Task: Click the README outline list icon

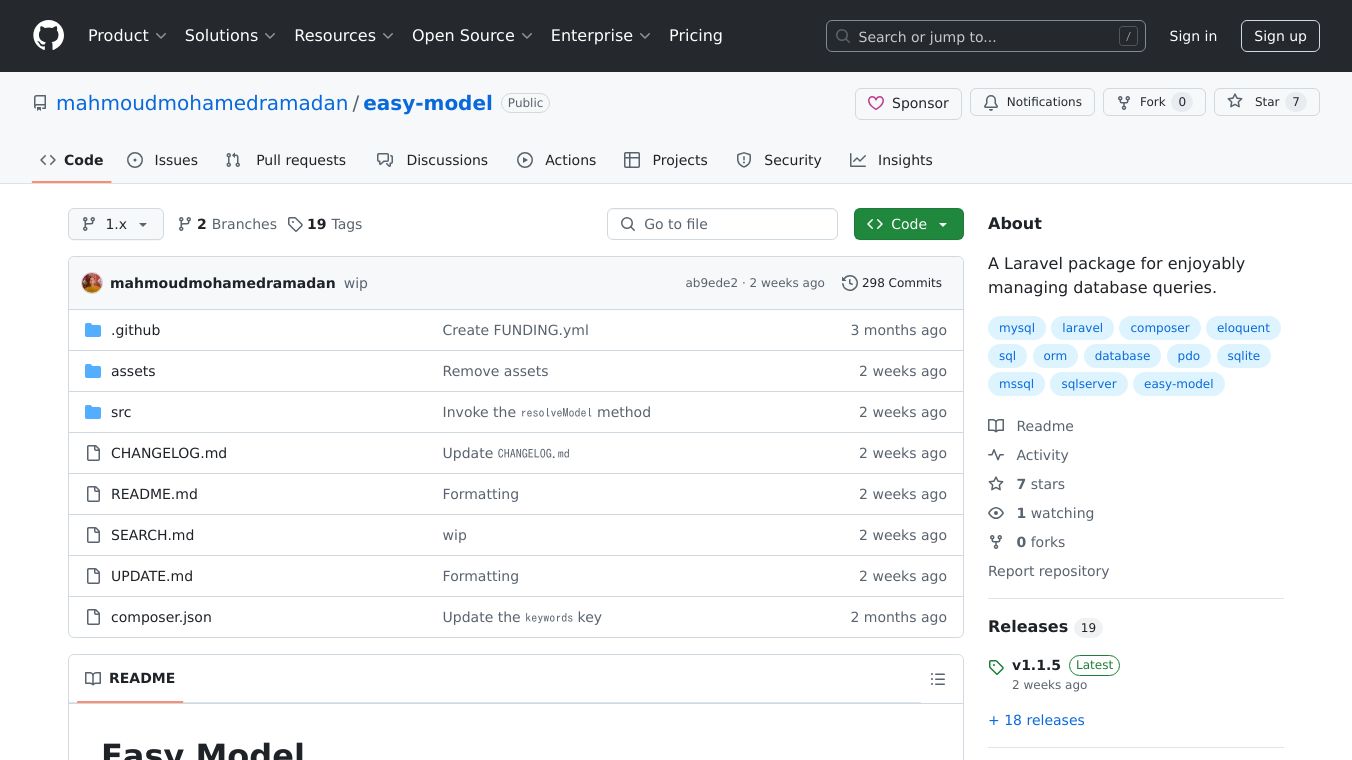Action: [937, 679]
